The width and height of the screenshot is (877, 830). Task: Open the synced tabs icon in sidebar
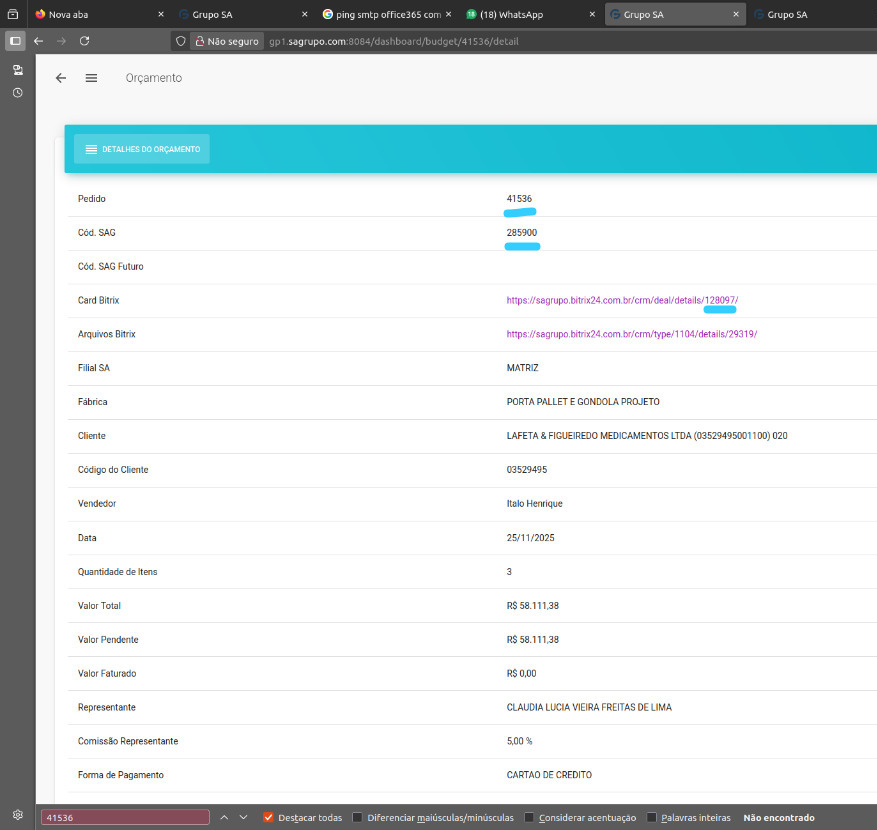click(17, 70)
